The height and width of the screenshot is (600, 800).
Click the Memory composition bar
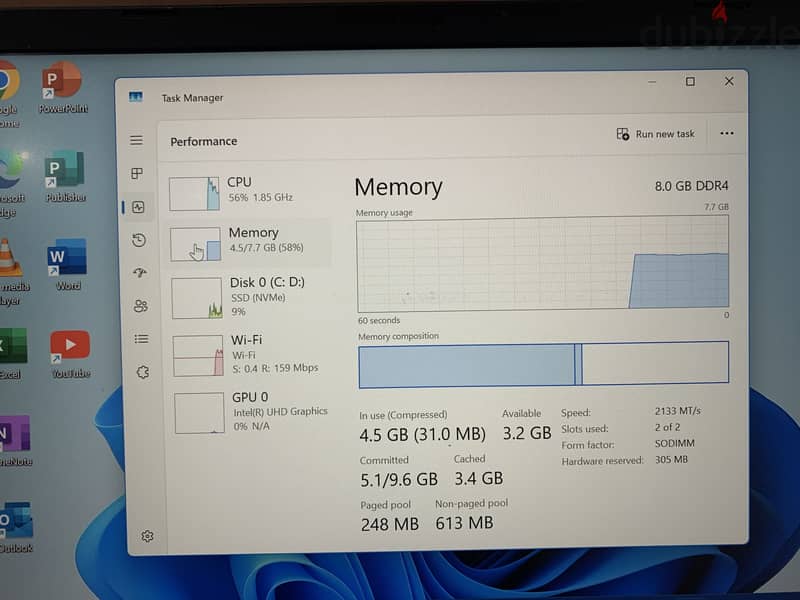click(544, 364)
